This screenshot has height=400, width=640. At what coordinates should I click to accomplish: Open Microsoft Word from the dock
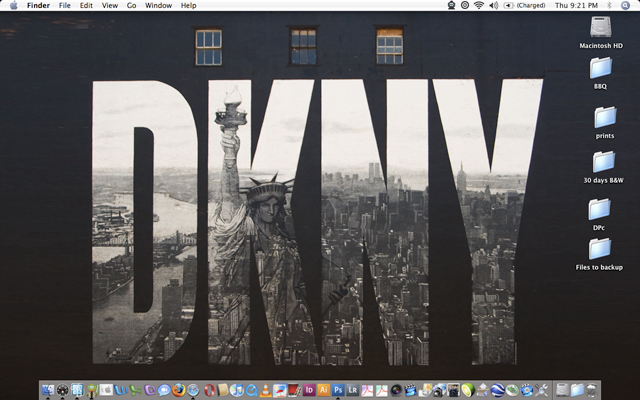coord(121,391)
